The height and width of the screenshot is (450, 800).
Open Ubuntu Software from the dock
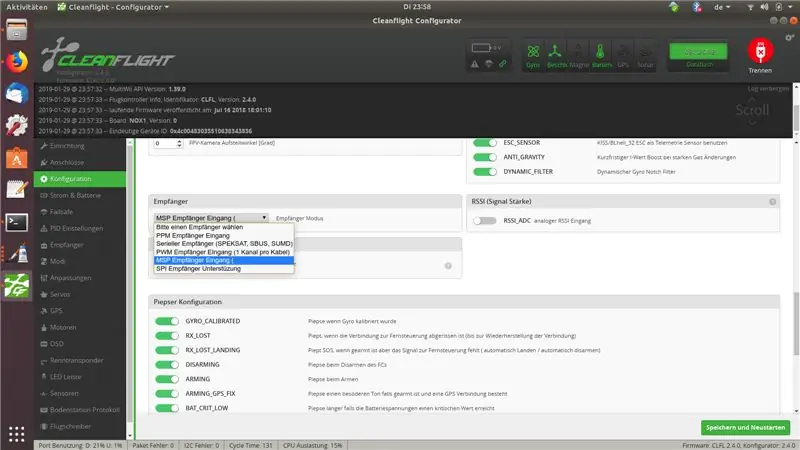click(16, 158)
